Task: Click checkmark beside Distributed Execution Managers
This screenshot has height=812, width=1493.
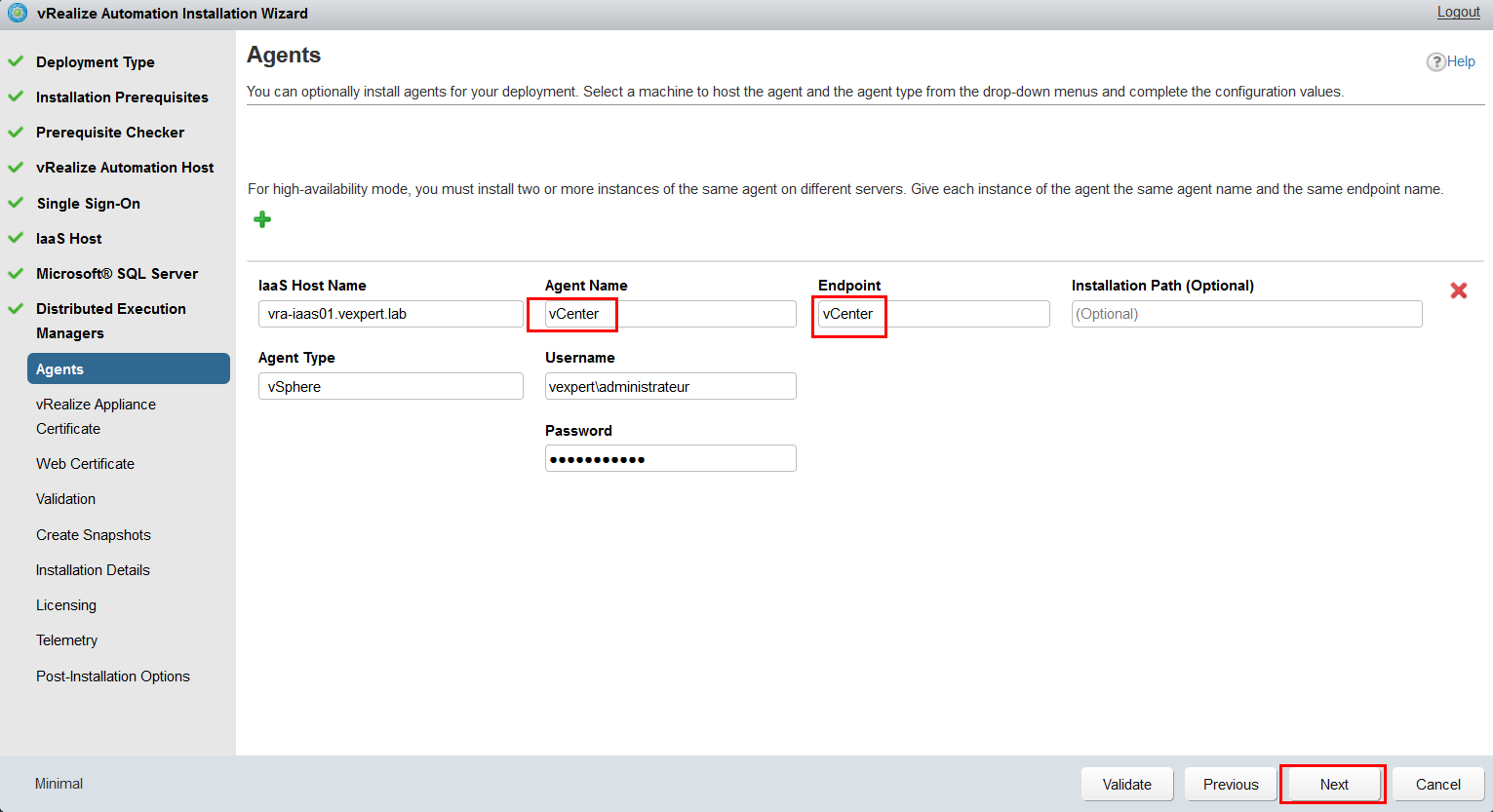Action: tap(16, 308)
